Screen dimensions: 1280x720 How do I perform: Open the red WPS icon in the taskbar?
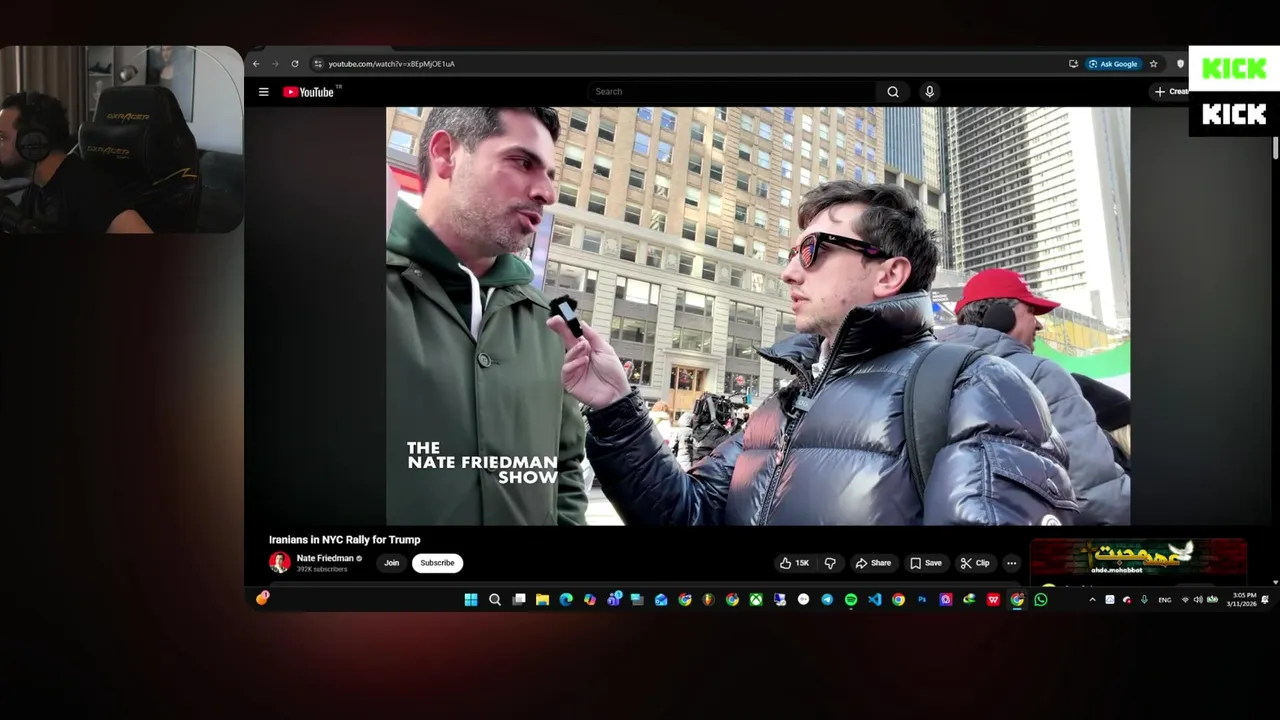point(993,600)
